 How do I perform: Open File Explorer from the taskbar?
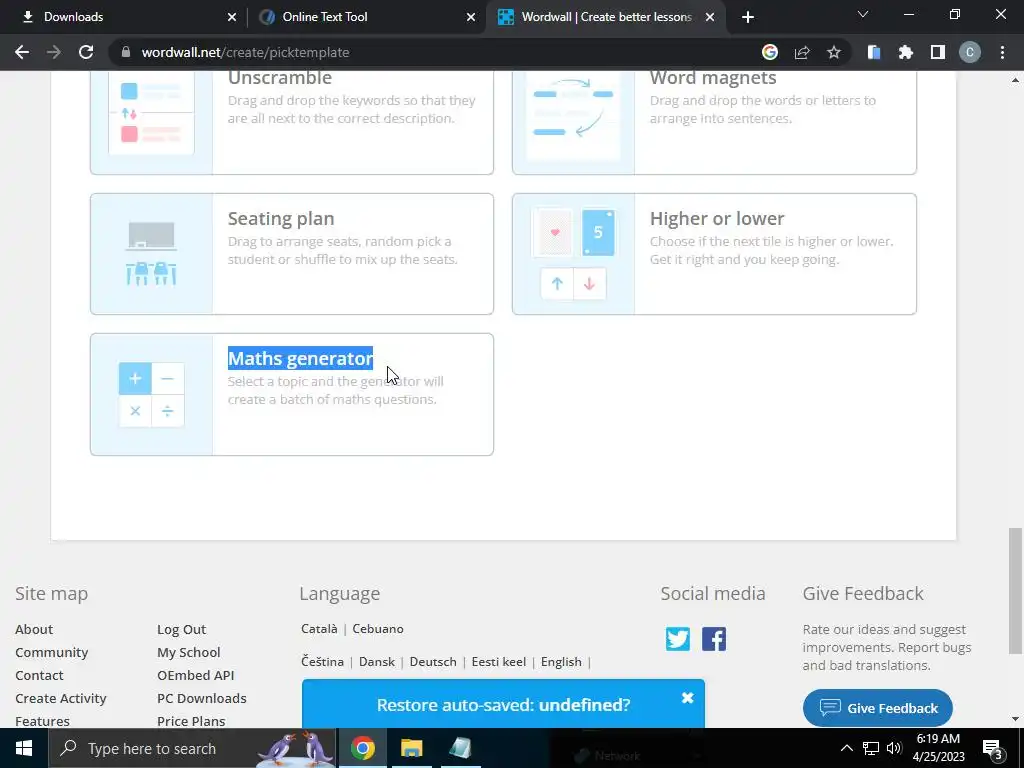[411, 748]
